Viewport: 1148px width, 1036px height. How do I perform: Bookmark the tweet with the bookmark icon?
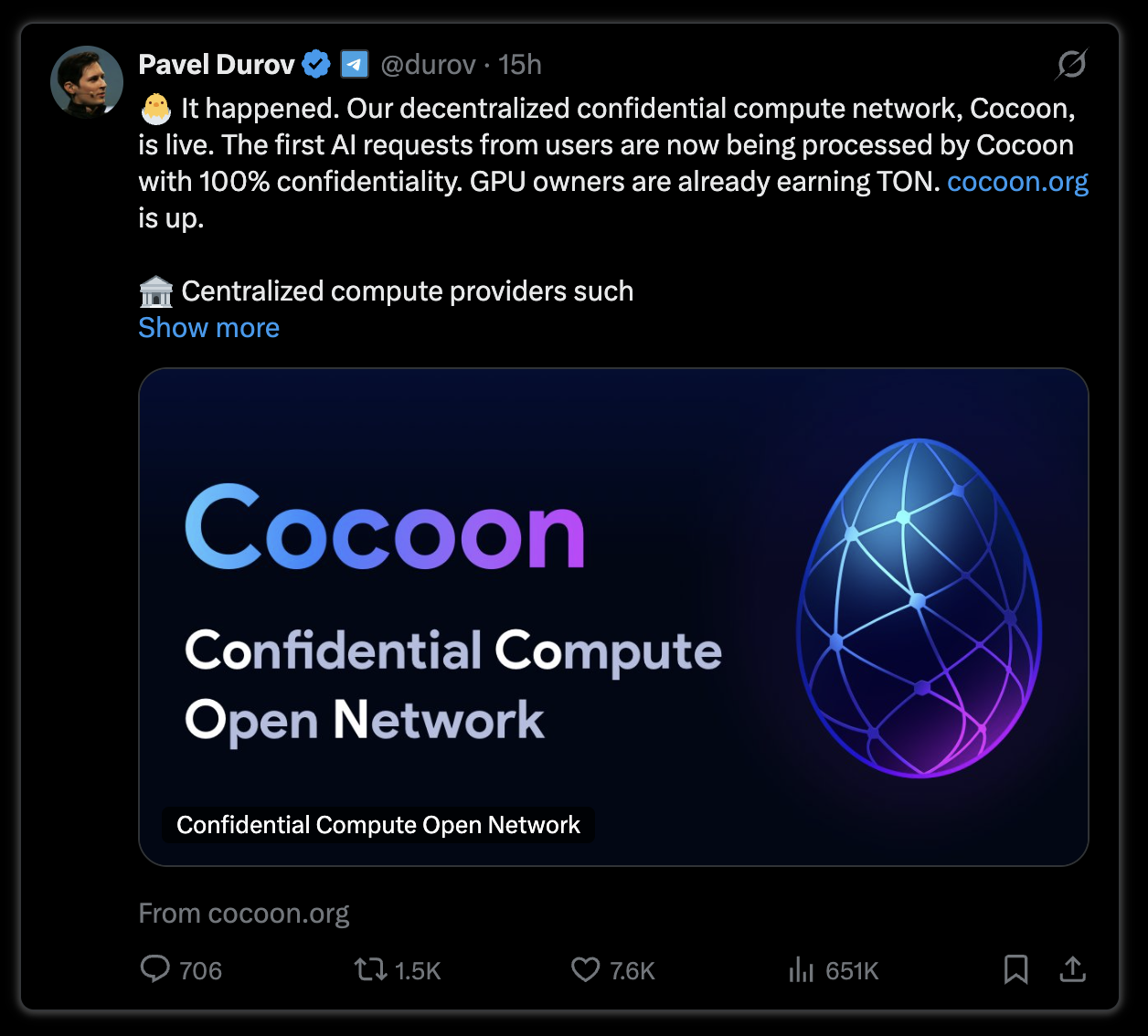[1015, 969]
